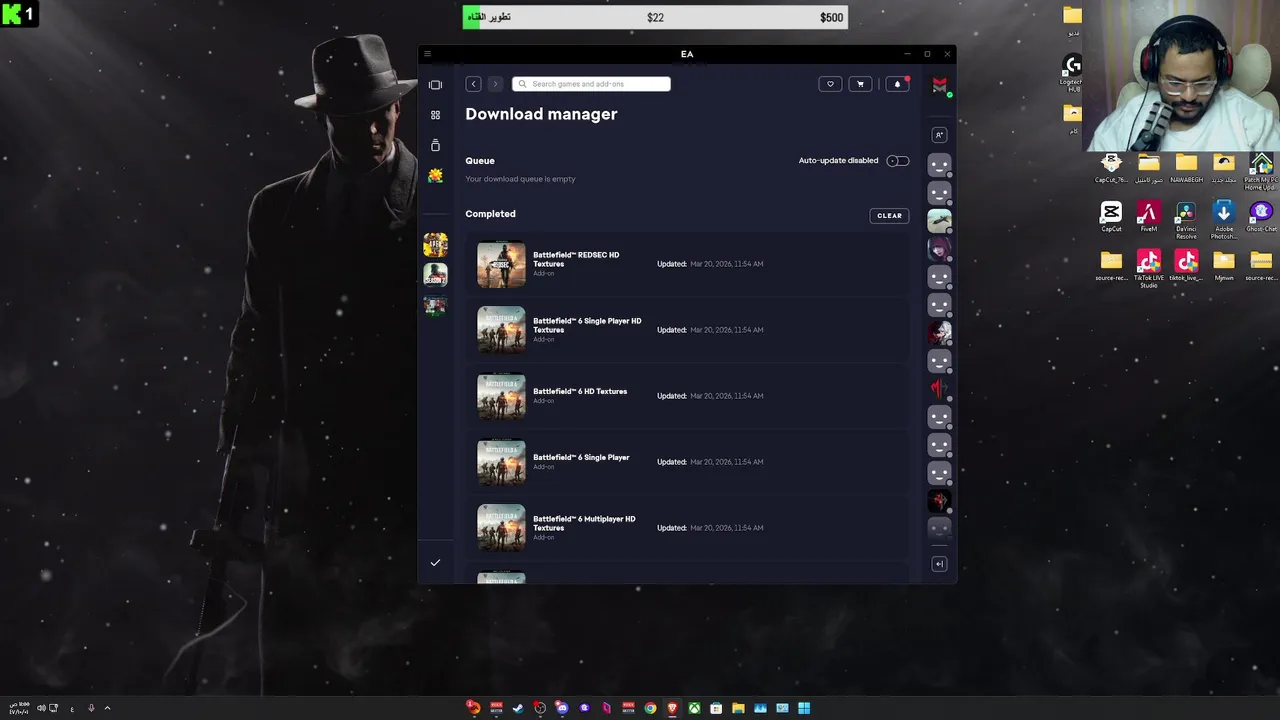The width and height of the screenshot is (1280, 720).
Task: Open the shopping cart icon
Action: (x=860, y=84)
